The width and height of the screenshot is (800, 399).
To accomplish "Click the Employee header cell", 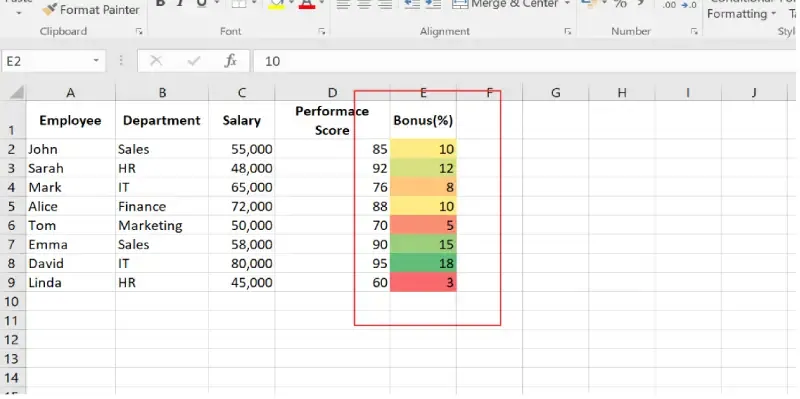I will coord(70,120).
